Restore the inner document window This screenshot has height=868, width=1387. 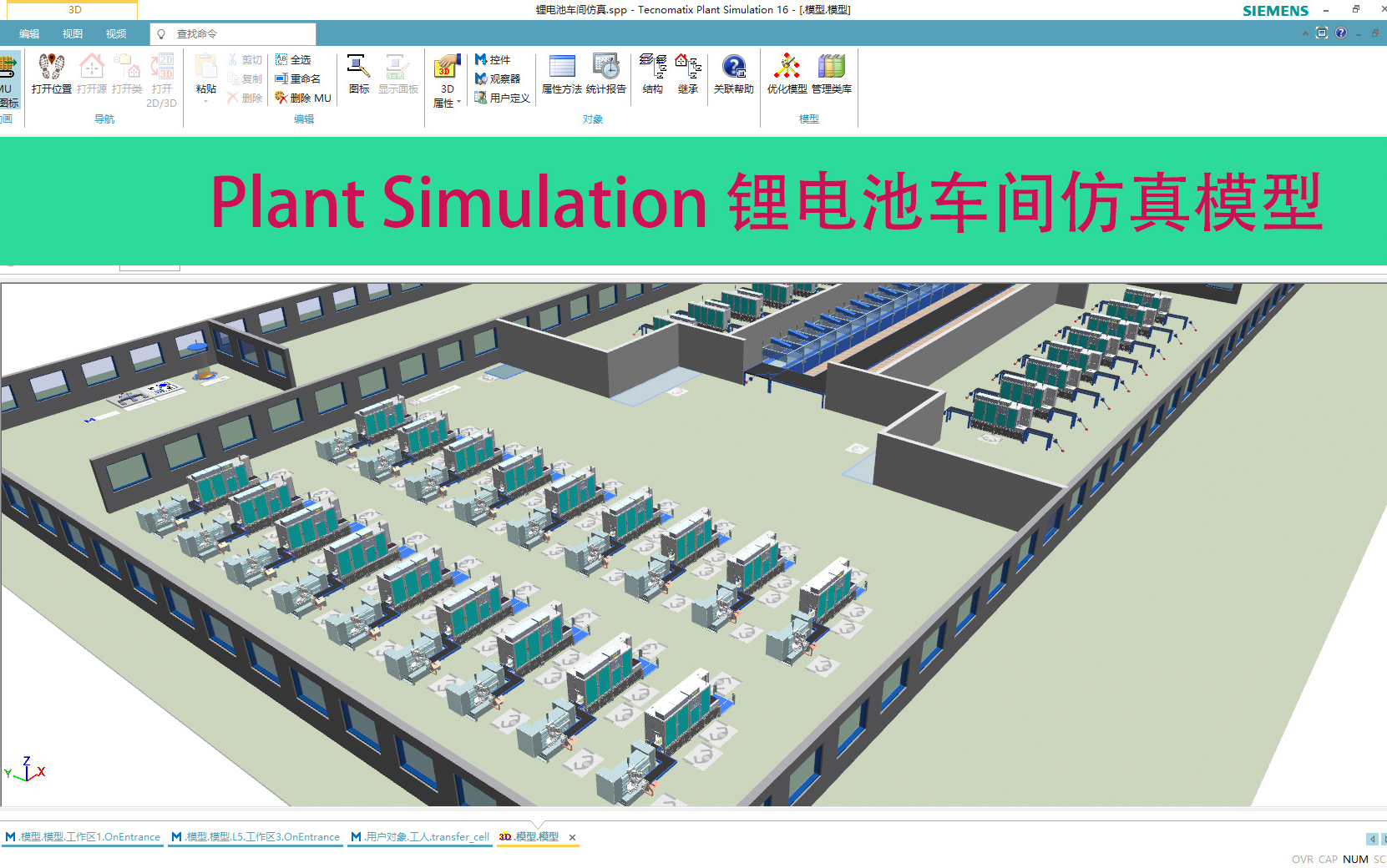[1375, 33]
